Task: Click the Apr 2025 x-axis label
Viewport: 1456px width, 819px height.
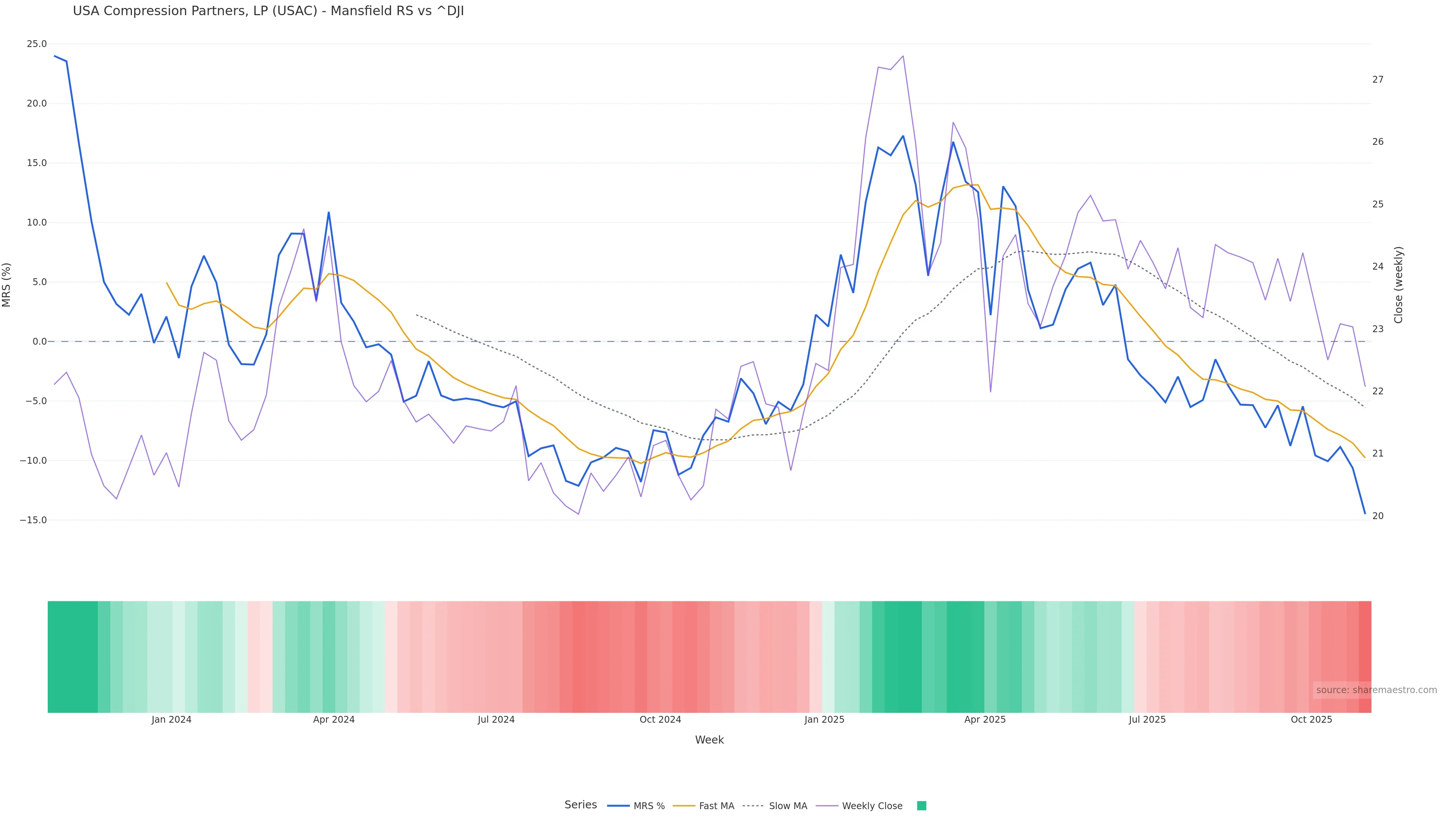Action: pos(985,720)
